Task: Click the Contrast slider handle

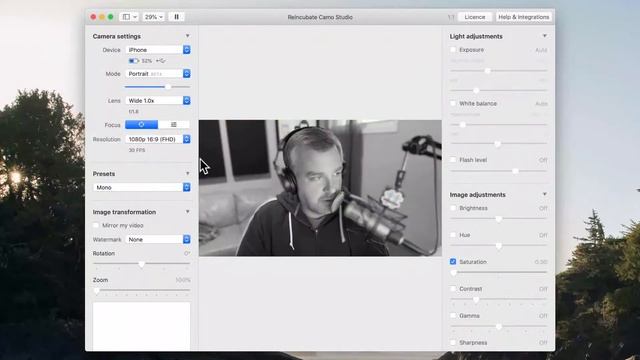Action: 476,300
